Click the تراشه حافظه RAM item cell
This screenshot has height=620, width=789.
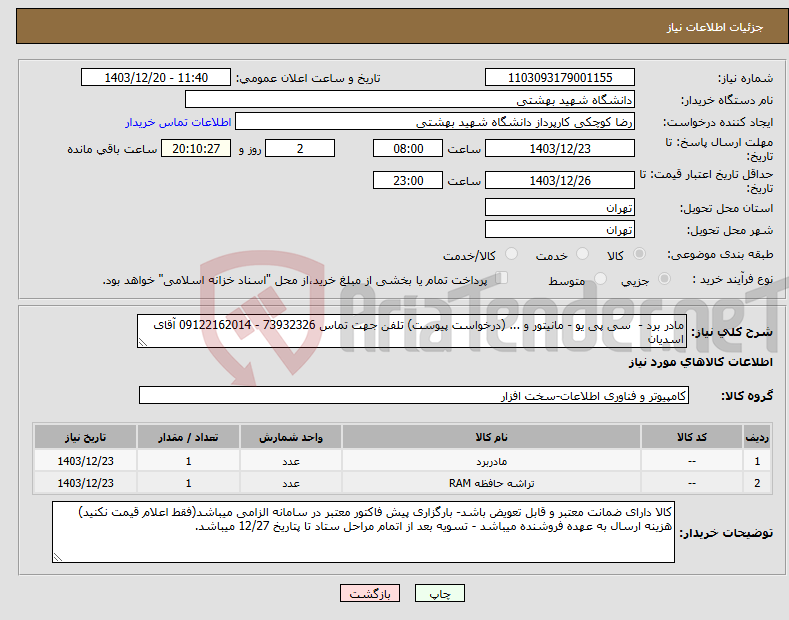coord(491,483)
